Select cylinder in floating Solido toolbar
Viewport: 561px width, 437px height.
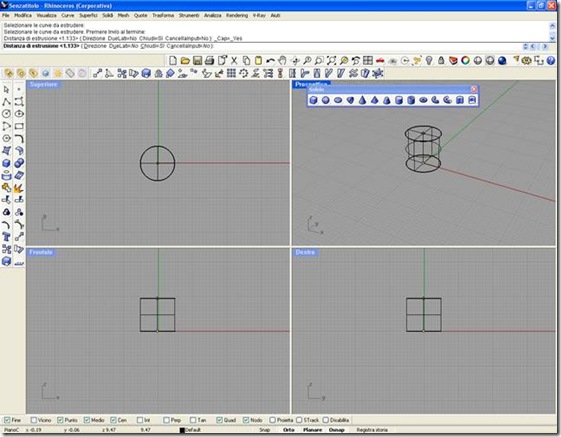pyautogui.click(x=399, y=100)
